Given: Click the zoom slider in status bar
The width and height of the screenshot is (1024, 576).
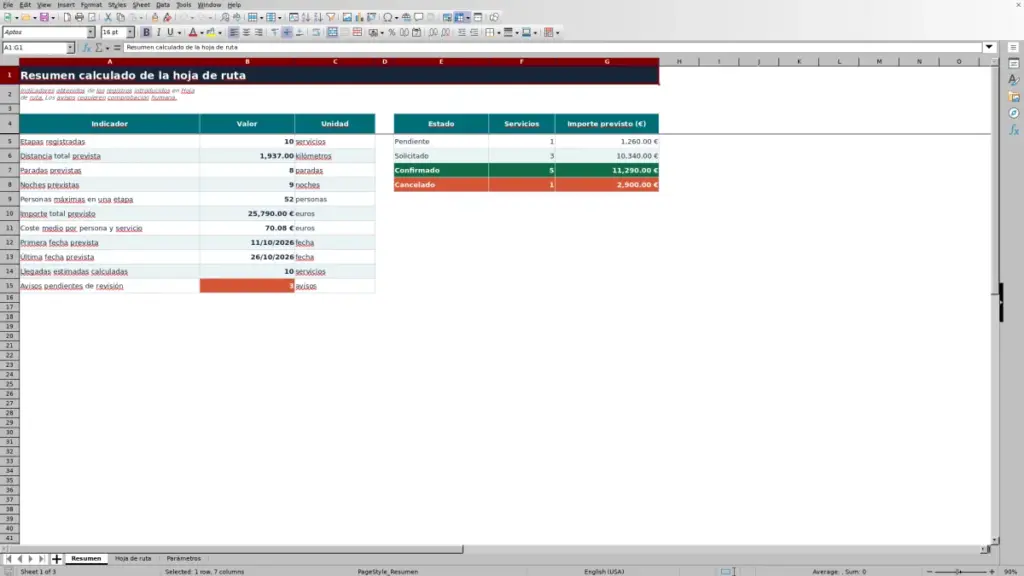Looking at the screenshot, I should tap(960, 571).
